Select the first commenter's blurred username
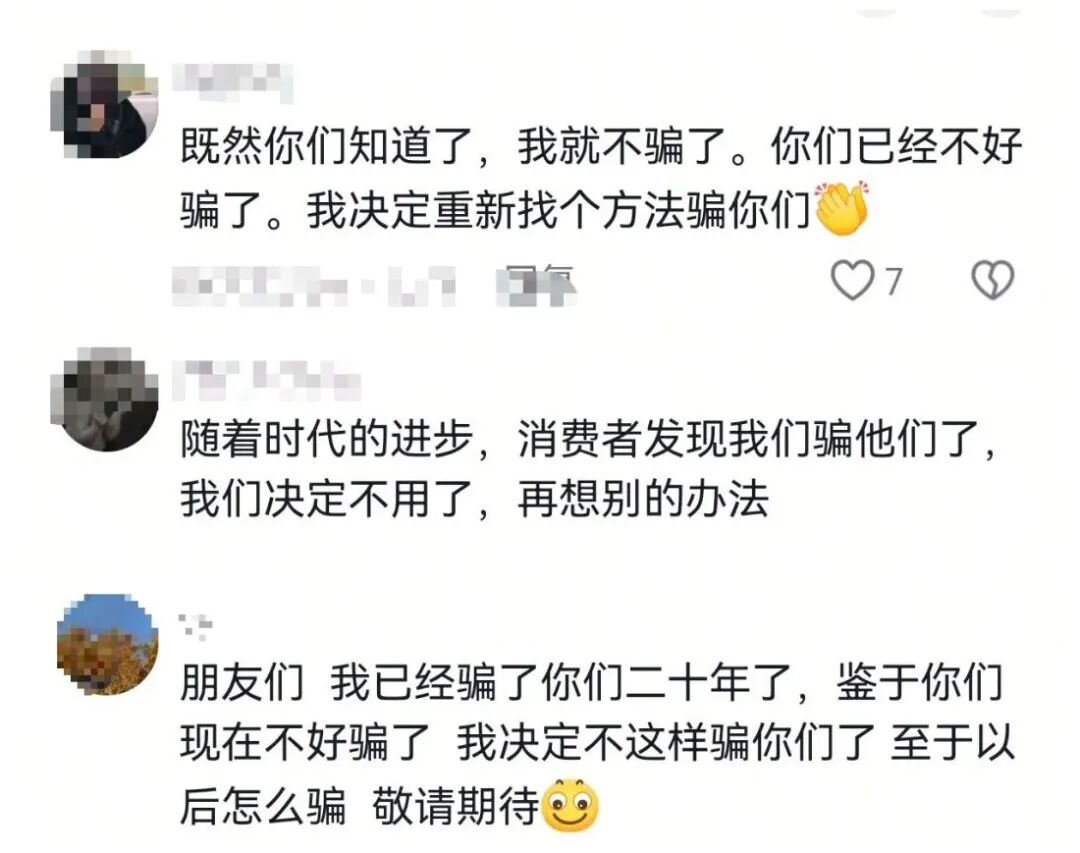This screenshot has height=853, width=1080. [x=233, y=83]
